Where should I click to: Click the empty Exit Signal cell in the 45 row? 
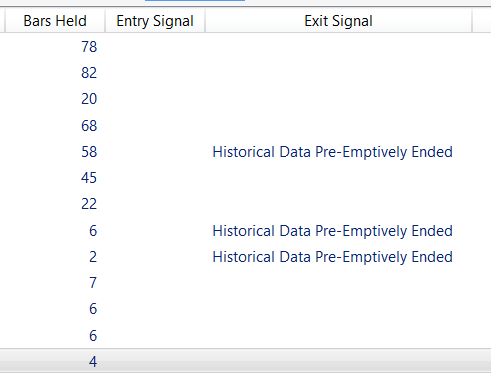(x=338, y=178)
